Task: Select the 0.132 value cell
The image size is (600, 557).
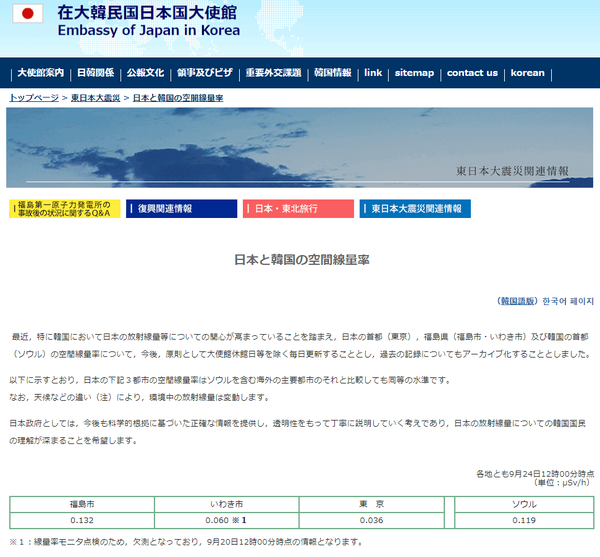Action: click(x=82, y=520)
